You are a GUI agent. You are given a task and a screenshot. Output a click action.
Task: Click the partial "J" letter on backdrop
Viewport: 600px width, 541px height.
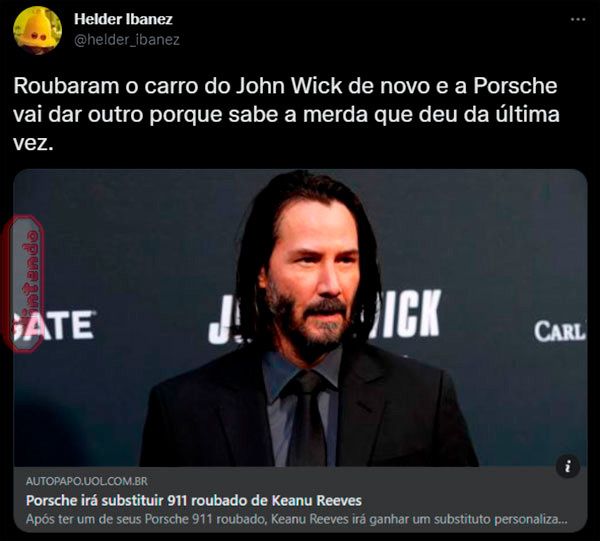click(x=220, y=319)
